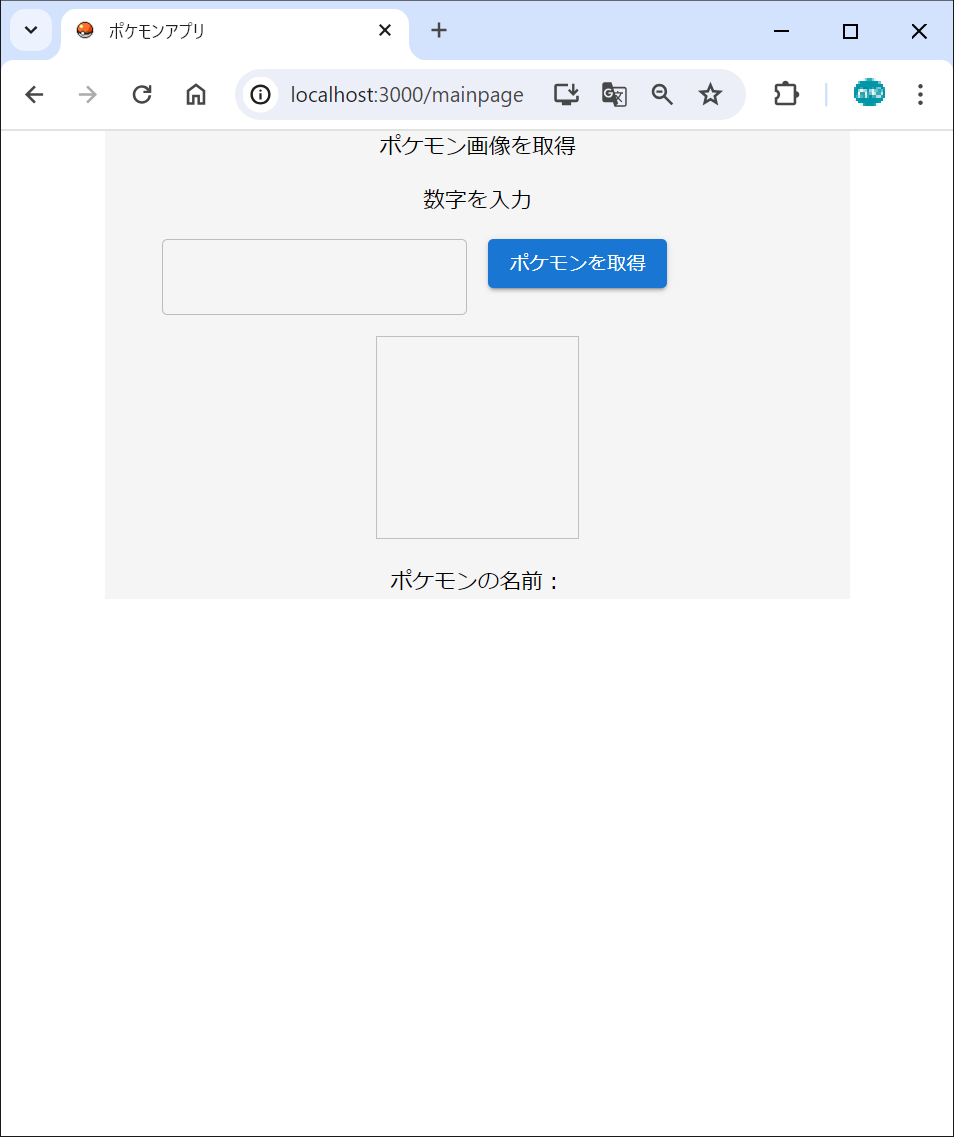
Task: Go back using the browser back arrow
Action: pyautogui.click(x=34, y=94)
